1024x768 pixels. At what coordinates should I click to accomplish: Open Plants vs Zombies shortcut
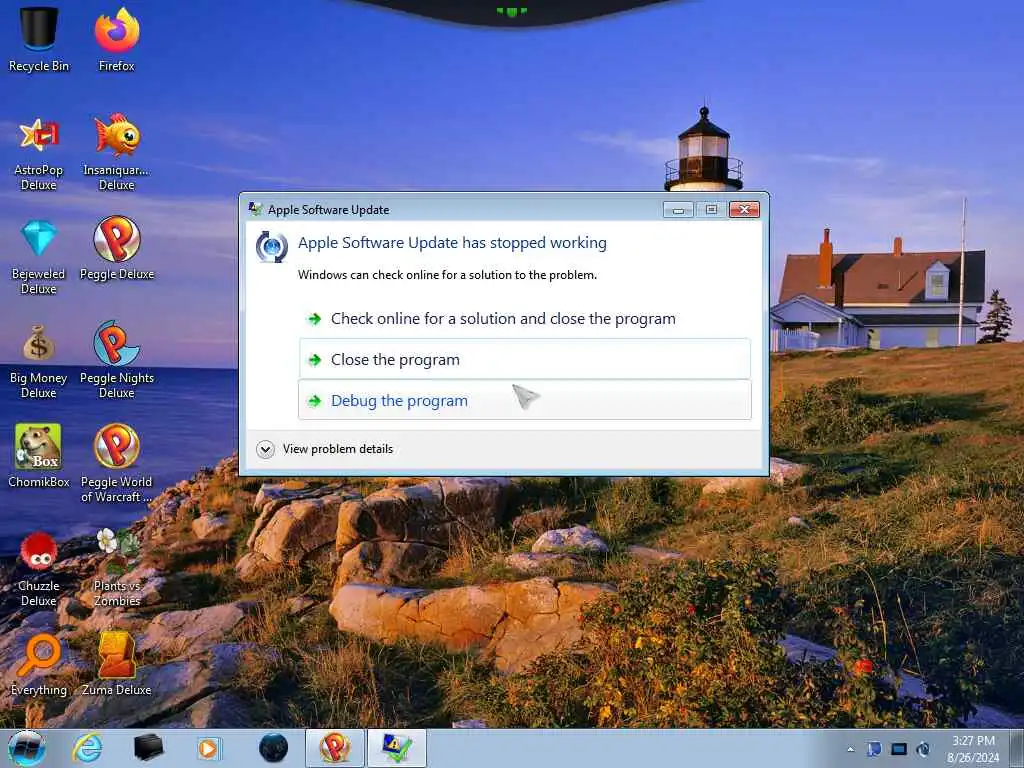pos(117,567)
